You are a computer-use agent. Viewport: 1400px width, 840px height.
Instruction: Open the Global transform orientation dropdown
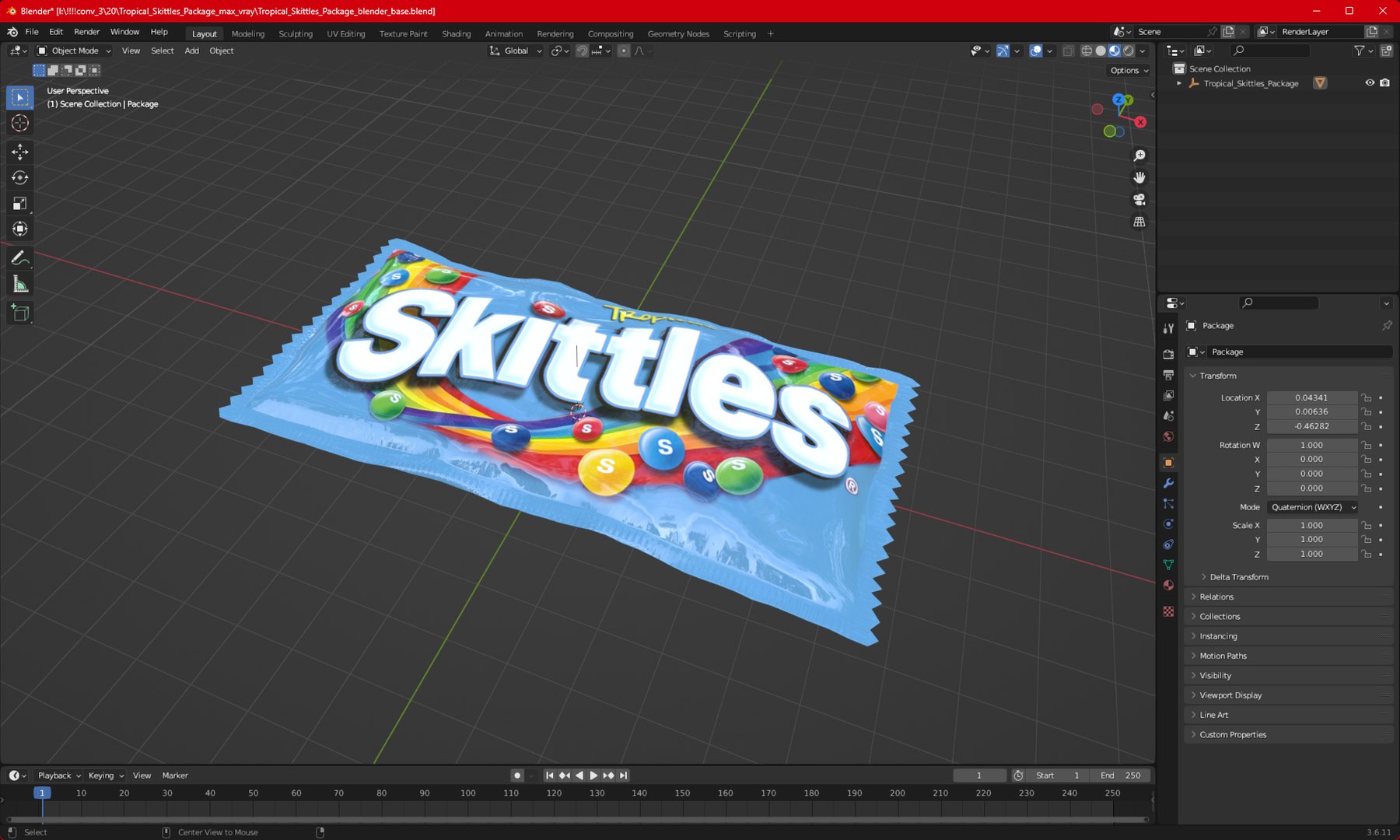coord(516,51)
